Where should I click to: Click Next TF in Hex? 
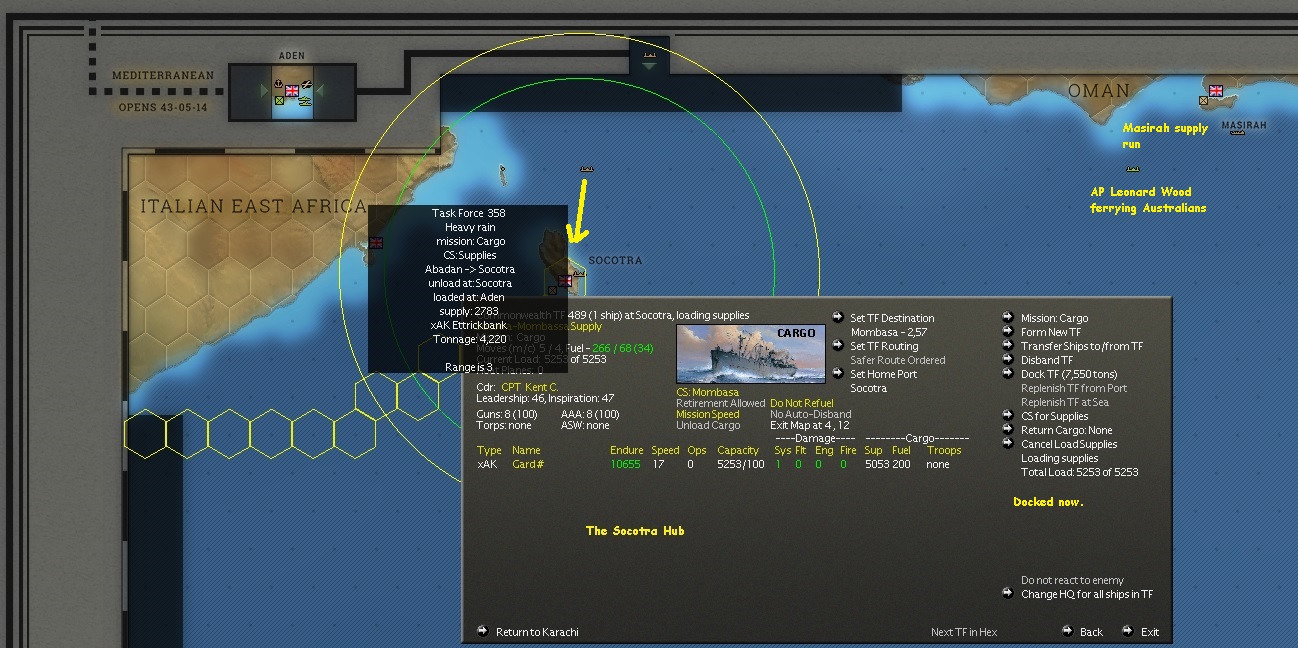point(964,632)
